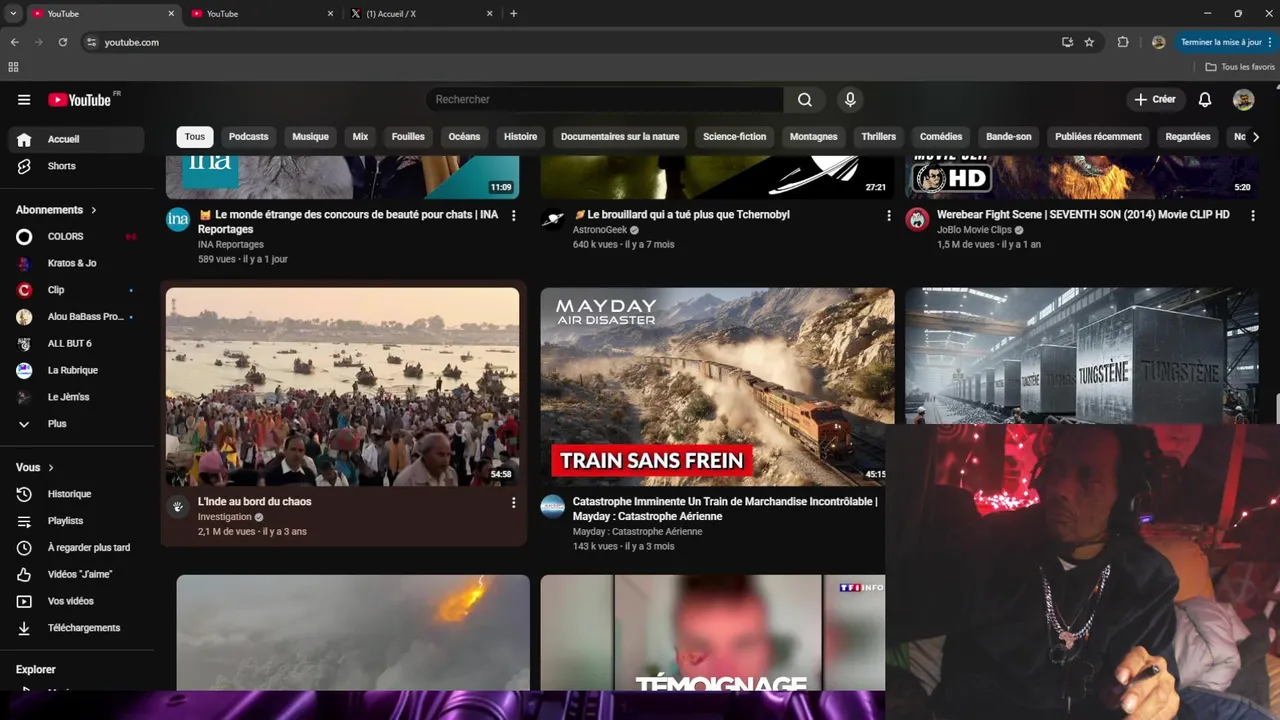Bookmark this page with star icon
1280x720 pixels.
(x=1089, y=42)
